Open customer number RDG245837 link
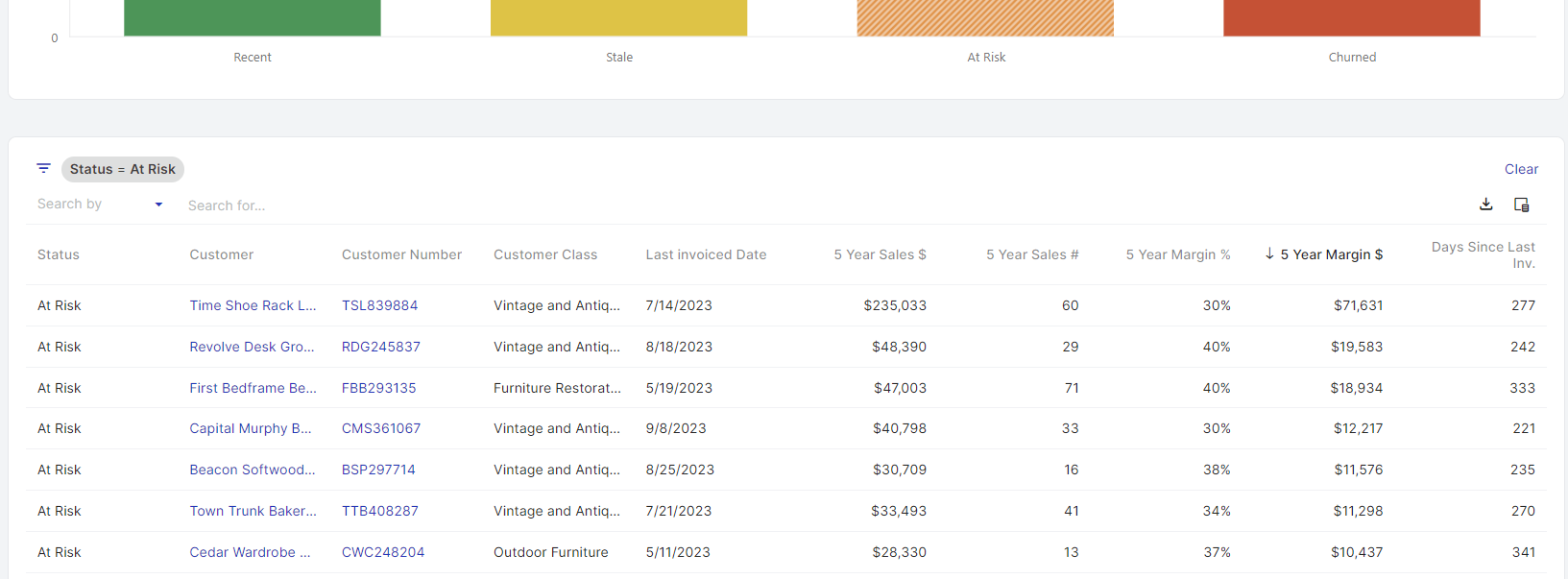 point(381,347)
